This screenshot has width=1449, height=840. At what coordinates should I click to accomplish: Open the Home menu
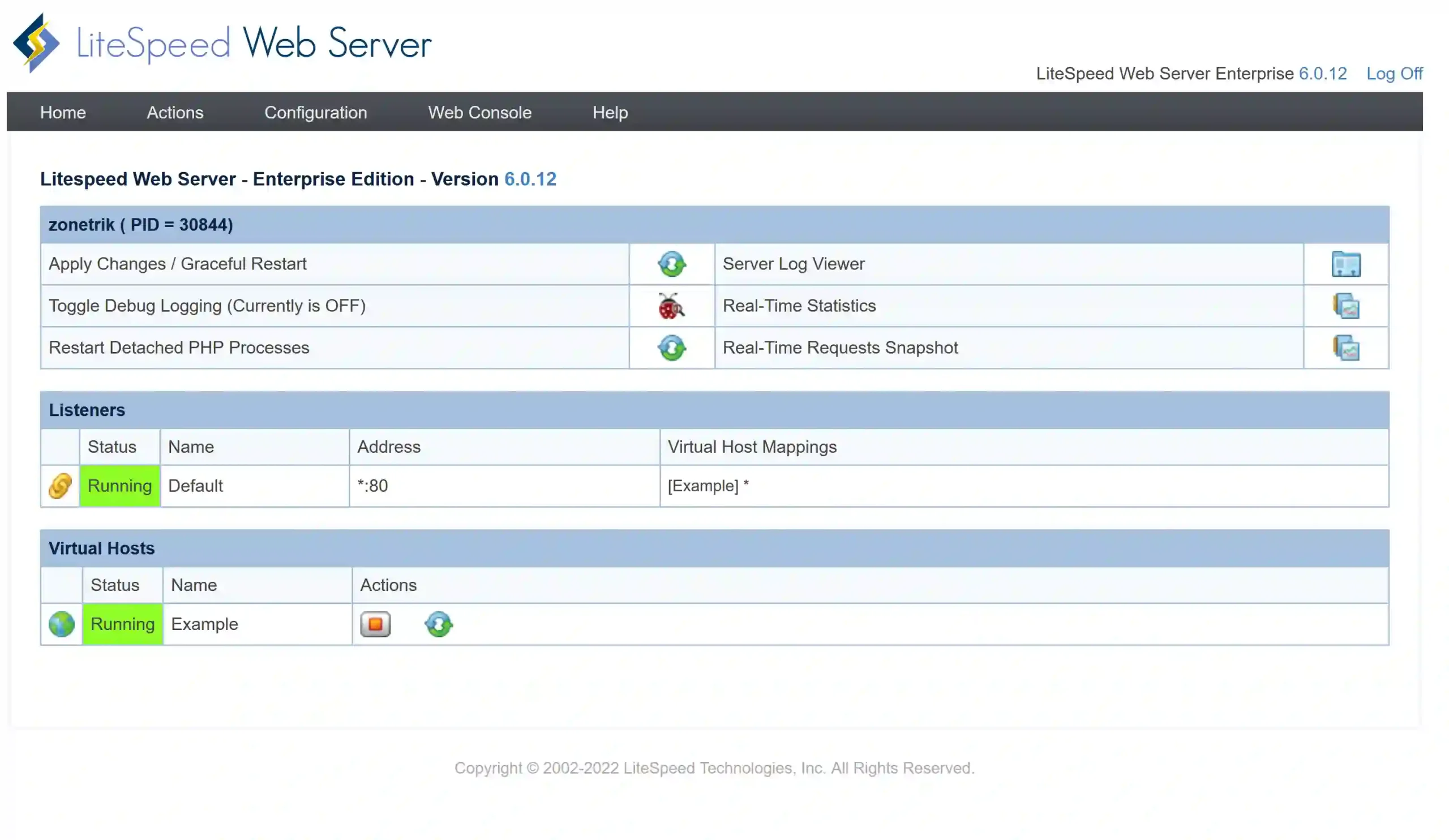pyautogui.click(x=63, y=112)
